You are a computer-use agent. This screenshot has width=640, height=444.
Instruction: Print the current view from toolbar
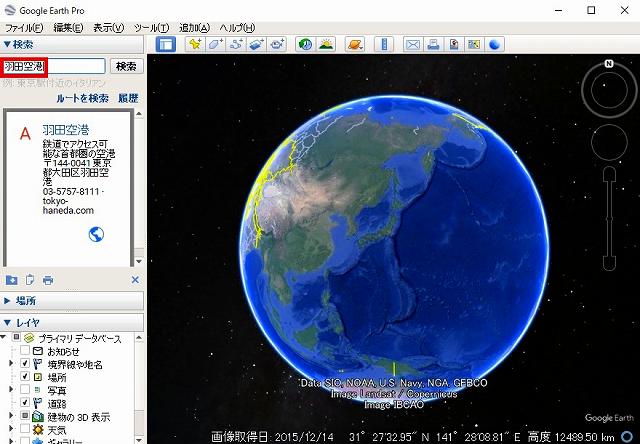pos(433,44)
